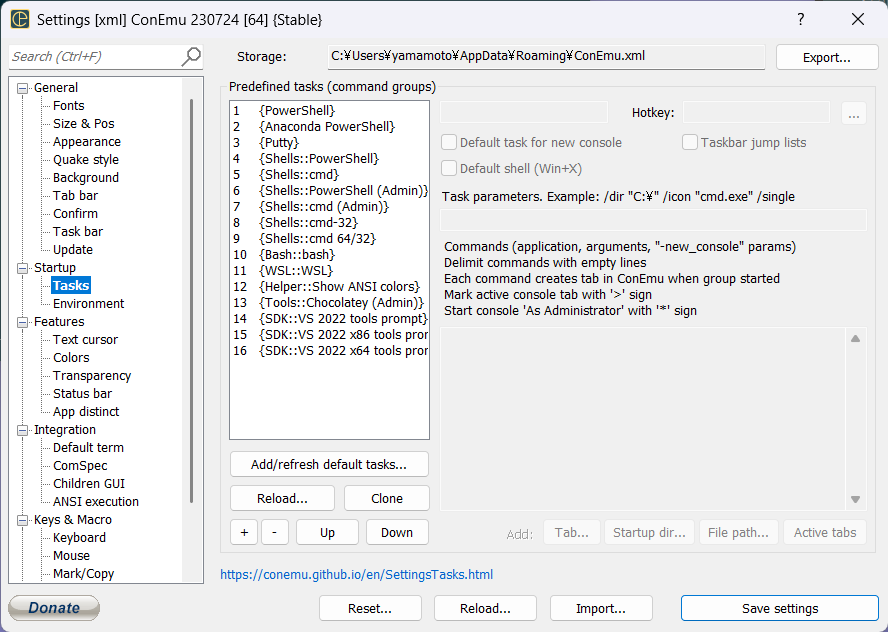This screenshot has width=888, height=632.
Task: Collapse the Features tree node
Action: [23, 322]
